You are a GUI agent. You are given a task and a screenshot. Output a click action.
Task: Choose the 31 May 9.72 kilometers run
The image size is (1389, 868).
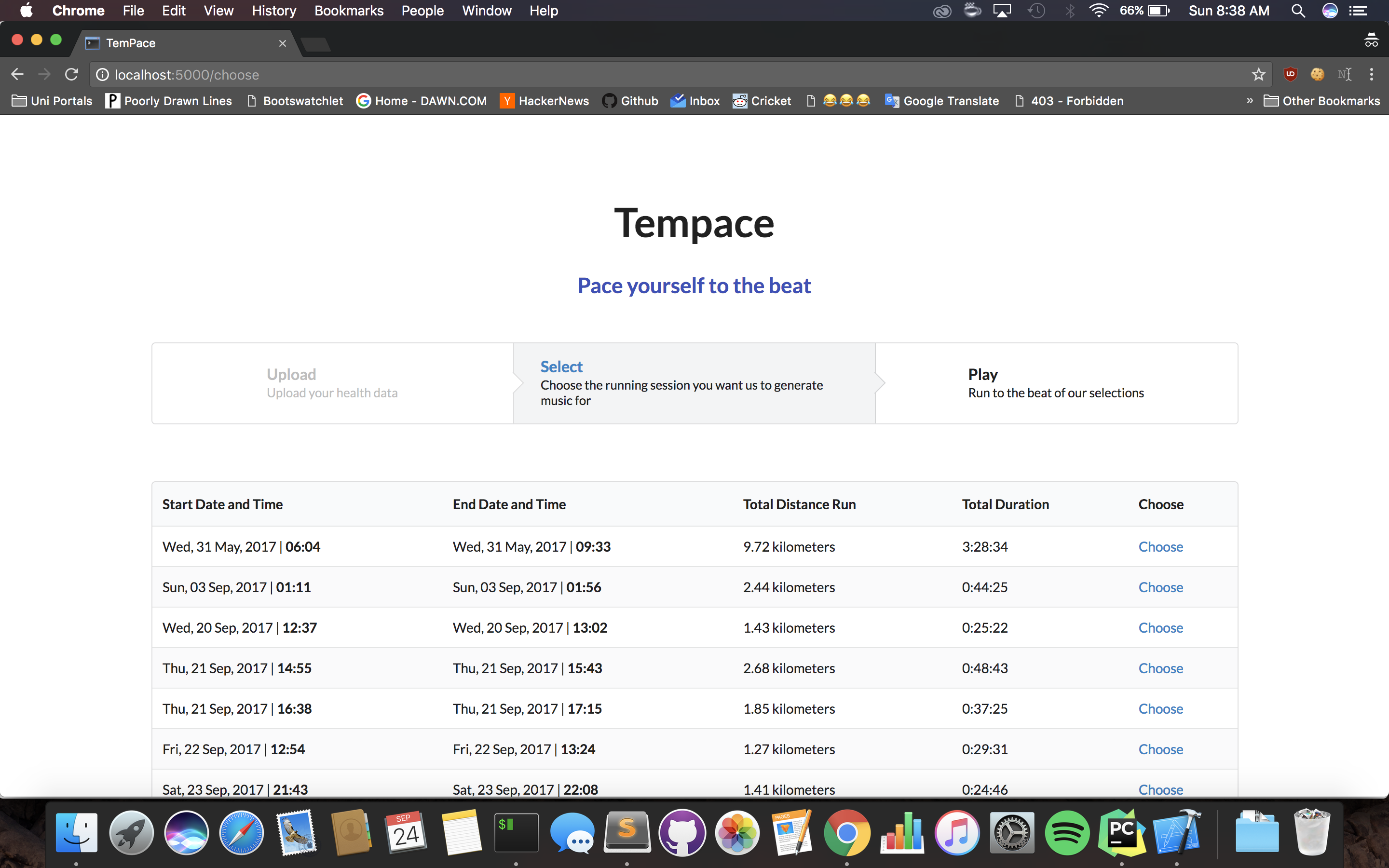1160,546
